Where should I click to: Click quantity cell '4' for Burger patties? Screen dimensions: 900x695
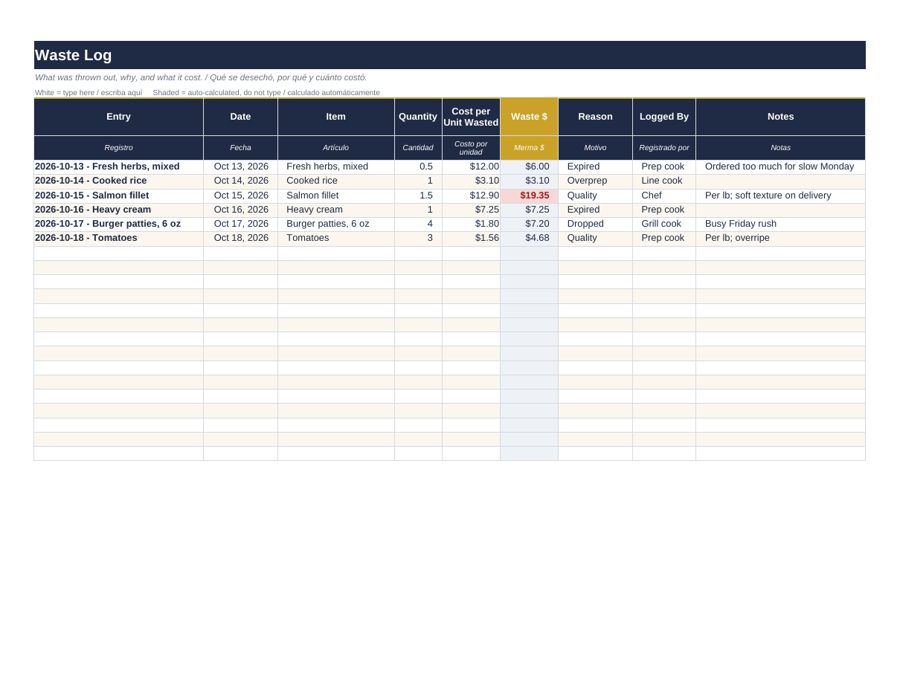coord(418,224)
